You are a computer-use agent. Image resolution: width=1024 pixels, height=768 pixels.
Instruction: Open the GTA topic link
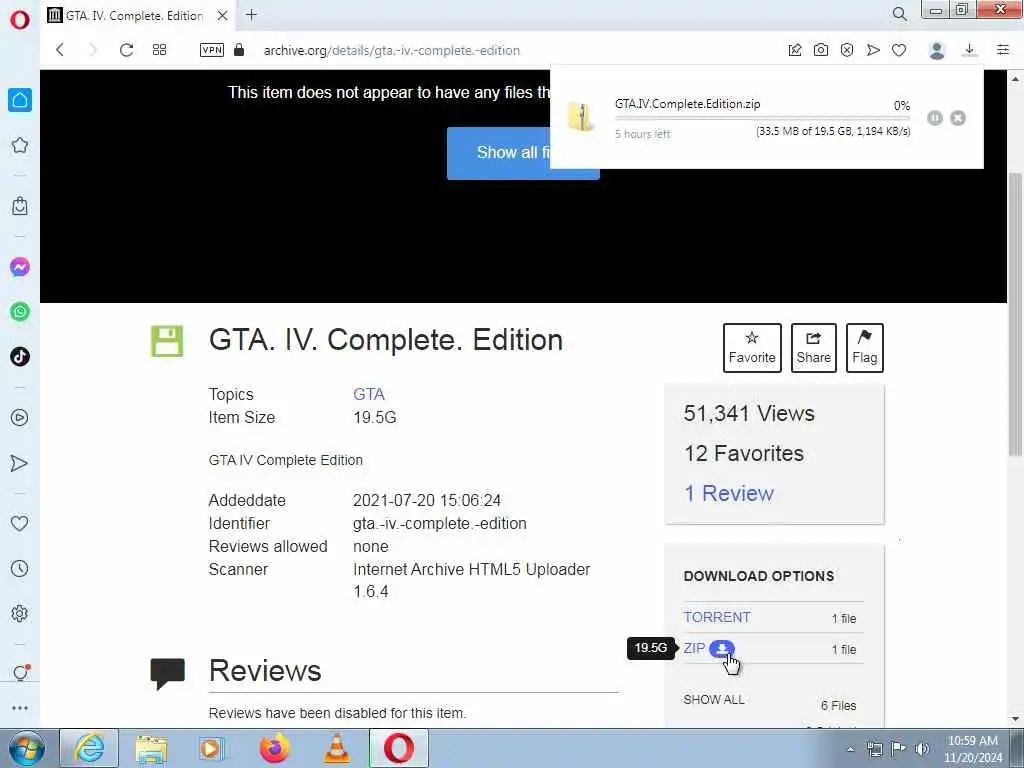369,394
